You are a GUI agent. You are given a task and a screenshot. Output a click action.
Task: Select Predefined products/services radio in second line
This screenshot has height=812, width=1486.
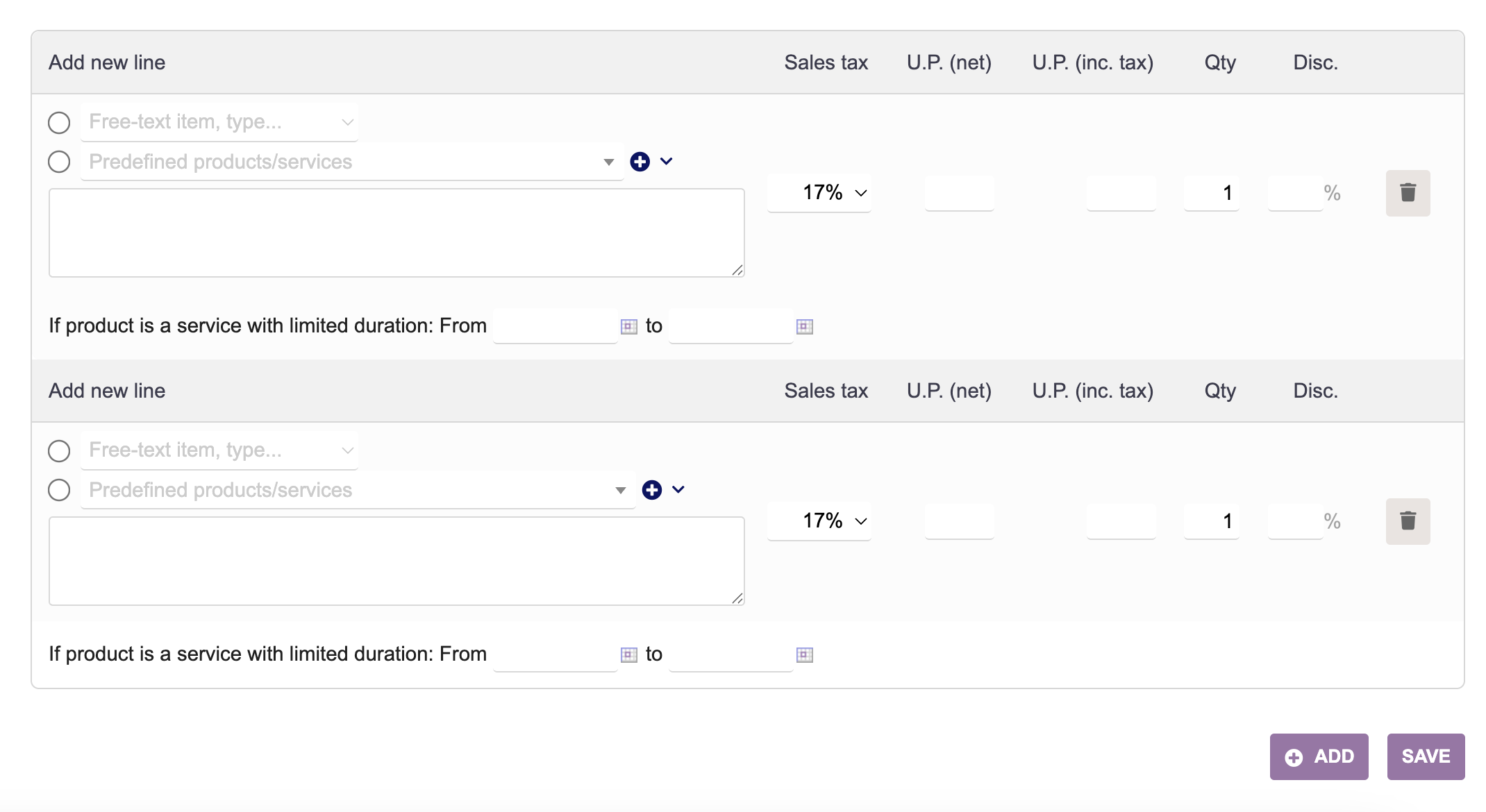click(x=59, y=491)
